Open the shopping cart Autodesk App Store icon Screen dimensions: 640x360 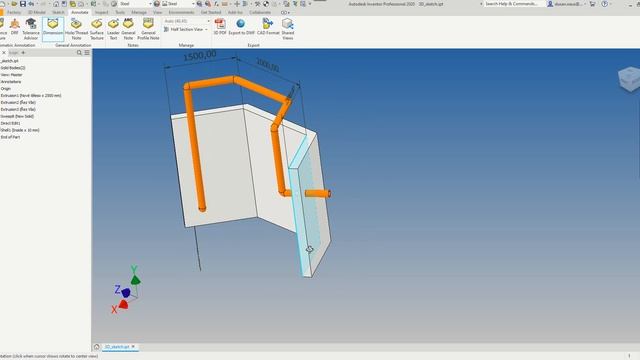click(592, 4)
